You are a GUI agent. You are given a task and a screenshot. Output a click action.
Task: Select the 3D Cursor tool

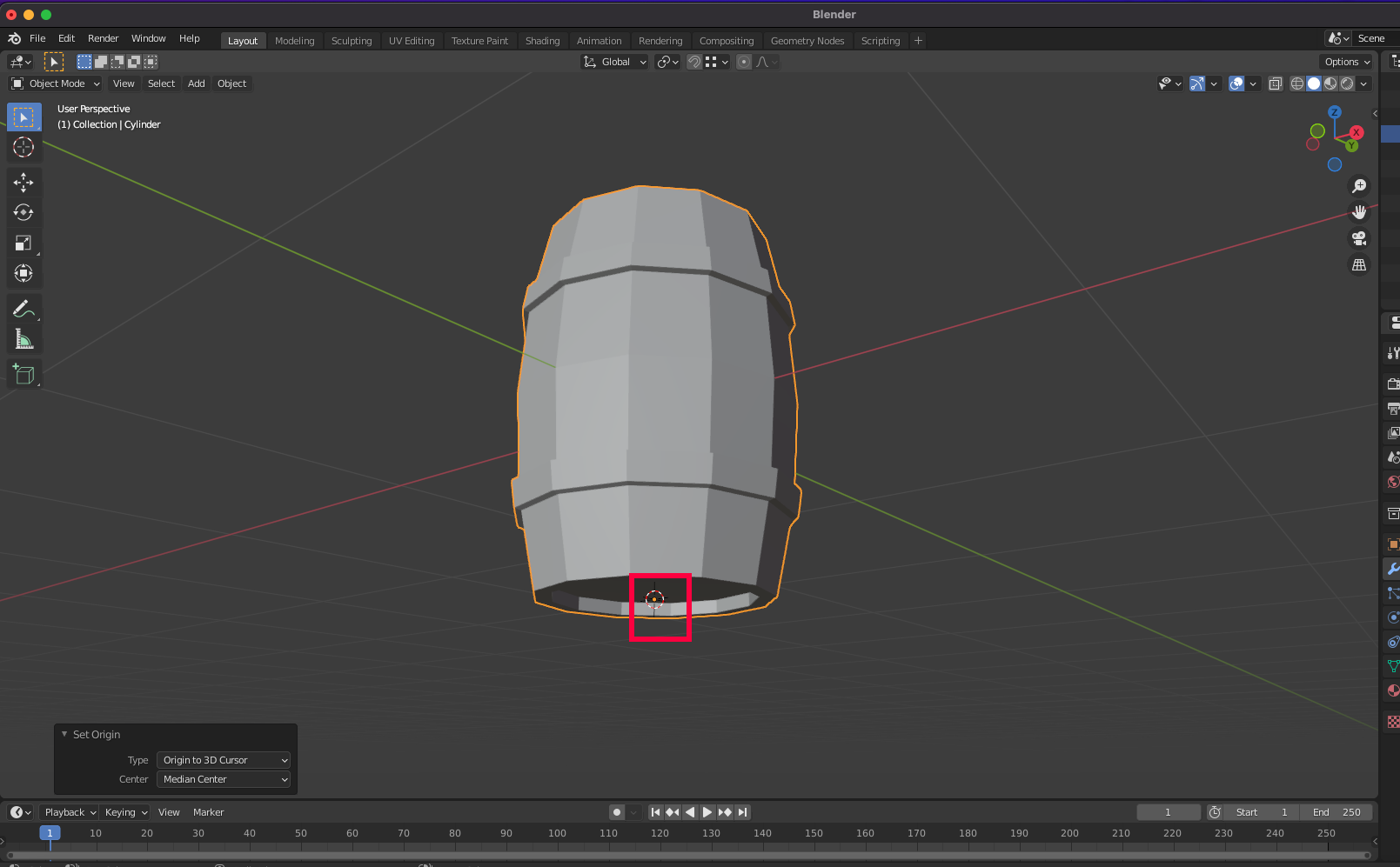pyautogui.click(x=23, y=147)
